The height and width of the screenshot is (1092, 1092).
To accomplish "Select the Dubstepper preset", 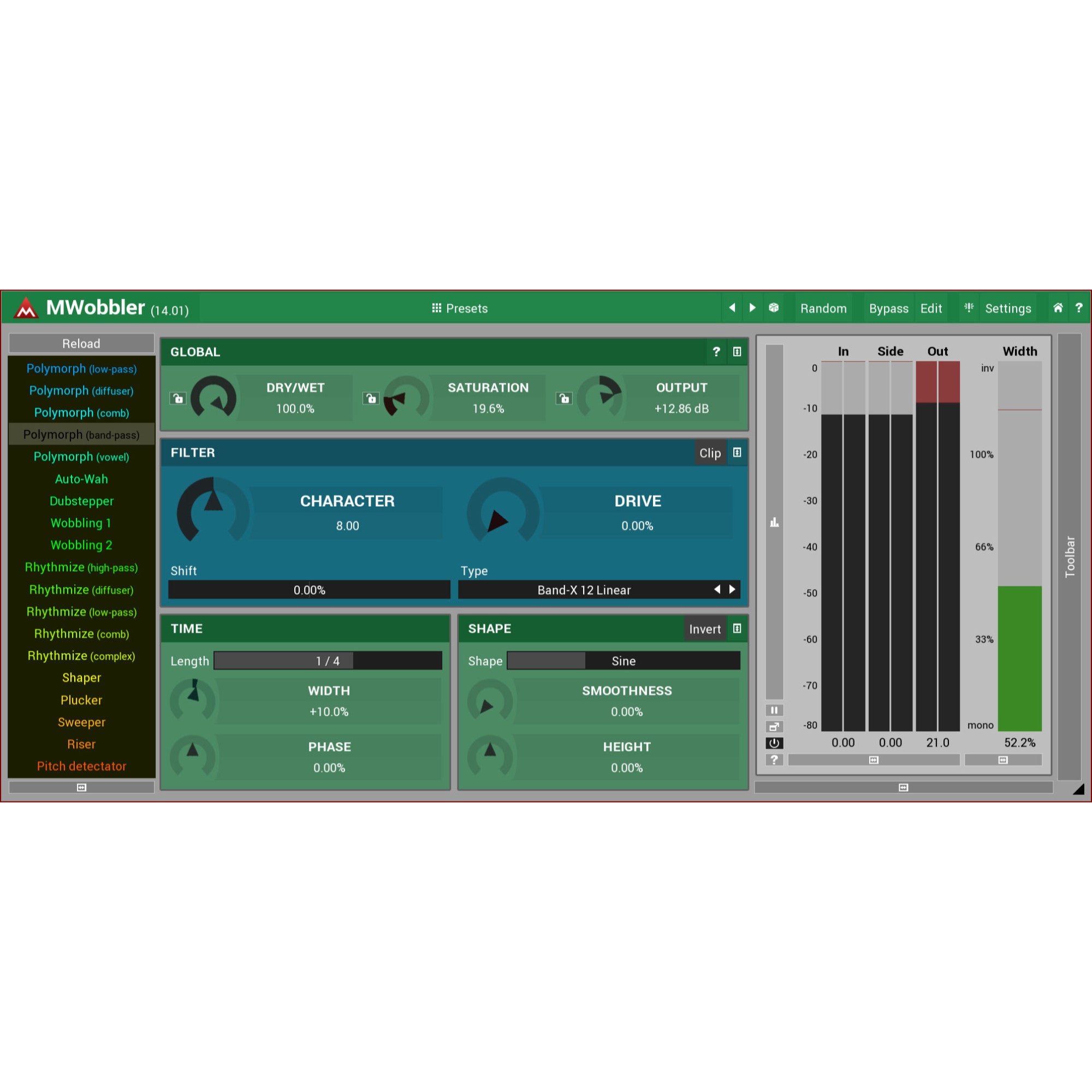I will 81,501.
